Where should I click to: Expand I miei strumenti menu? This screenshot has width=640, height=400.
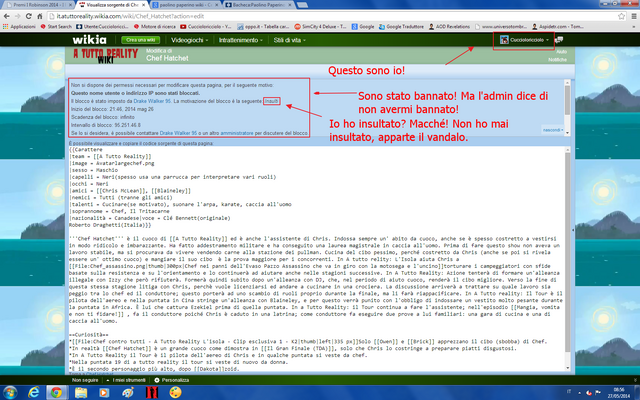point(126,380)
